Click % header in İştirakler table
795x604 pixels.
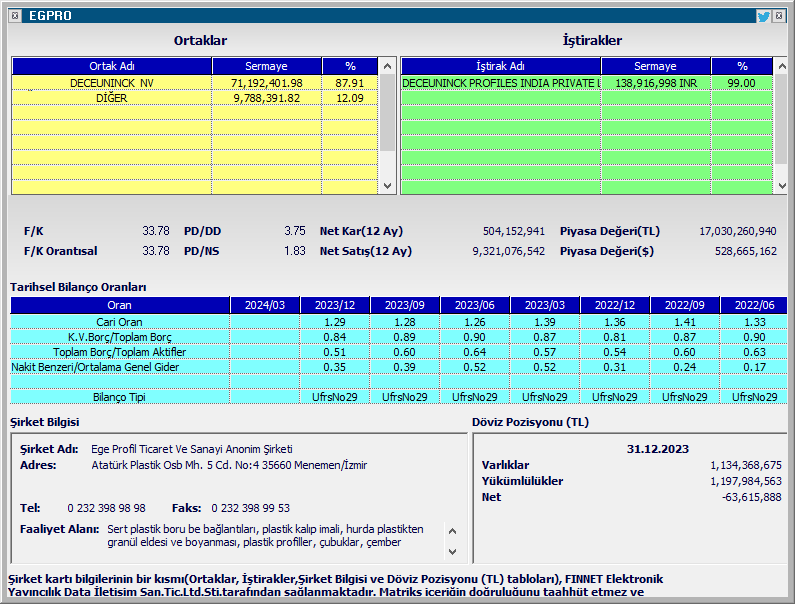[742, 66]
